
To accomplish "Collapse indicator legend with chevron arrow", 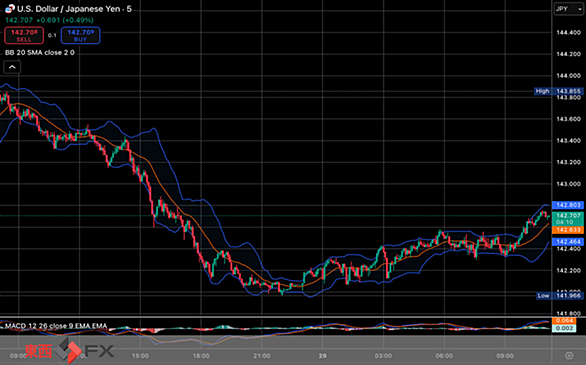I will click(x=12, y=67).
